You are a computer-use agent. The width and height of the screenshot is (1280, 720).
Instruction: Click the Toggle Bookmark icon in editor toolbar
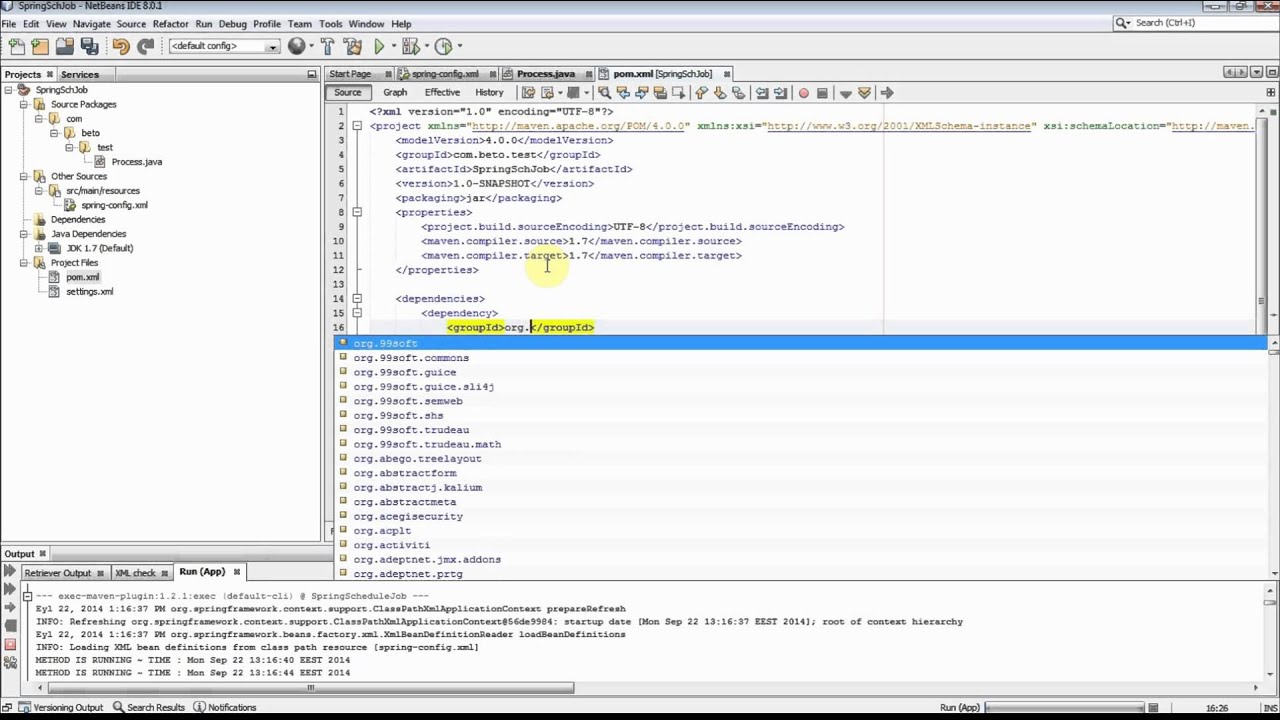[738, 93]
